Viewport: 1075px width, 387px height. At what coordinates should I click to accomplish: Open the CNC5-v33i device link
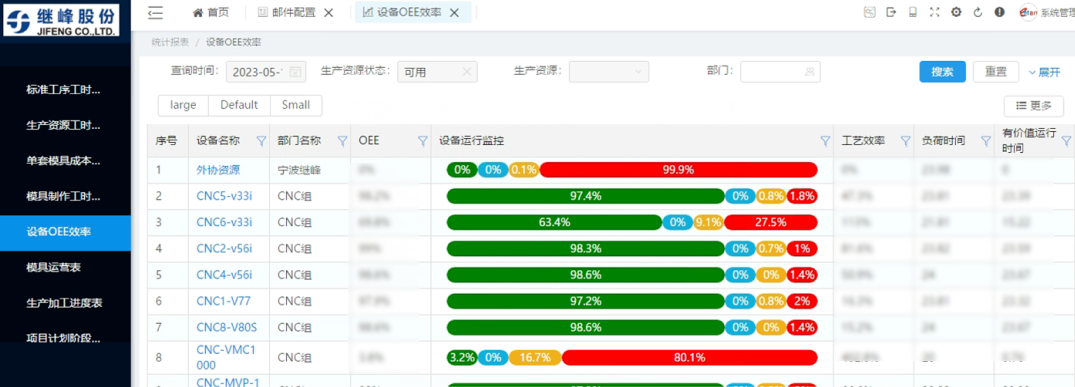coord(224,196)
